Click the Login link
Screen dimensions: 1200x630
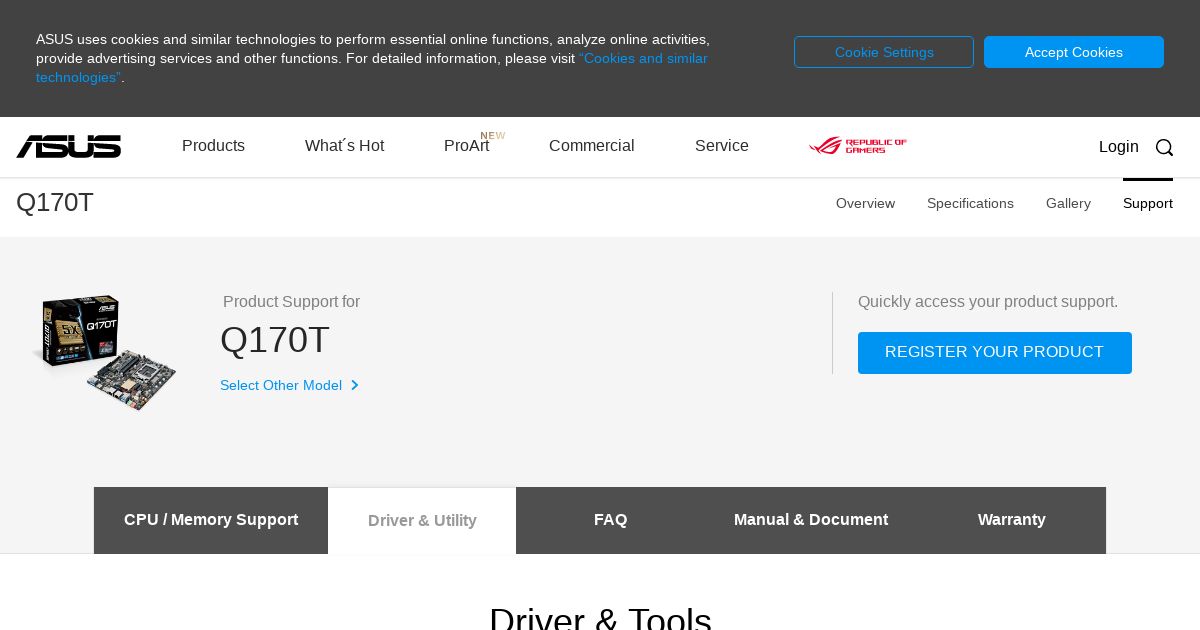click(1118, 147)
